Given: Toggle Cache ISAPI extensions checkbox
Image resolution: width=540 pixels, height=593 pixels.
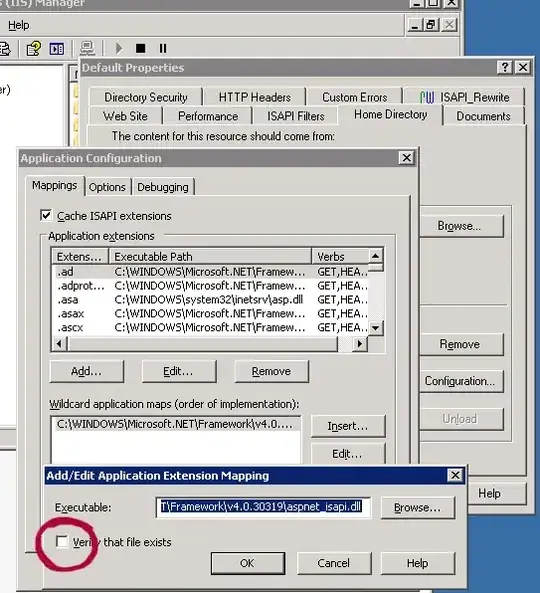Looking at the screenshot, I should click(x=46, y=216).
